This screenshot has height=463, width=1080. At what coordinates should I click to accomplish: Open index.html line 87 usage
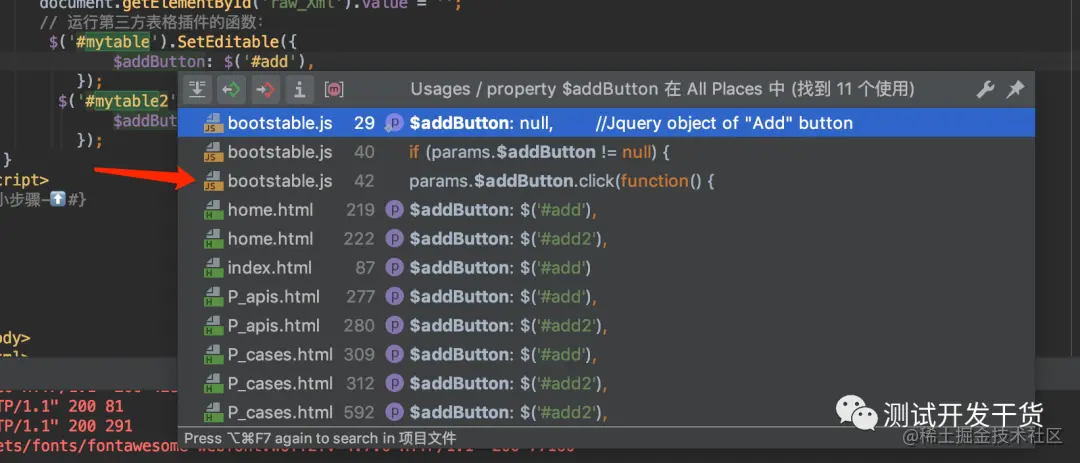tap(606, 268)
